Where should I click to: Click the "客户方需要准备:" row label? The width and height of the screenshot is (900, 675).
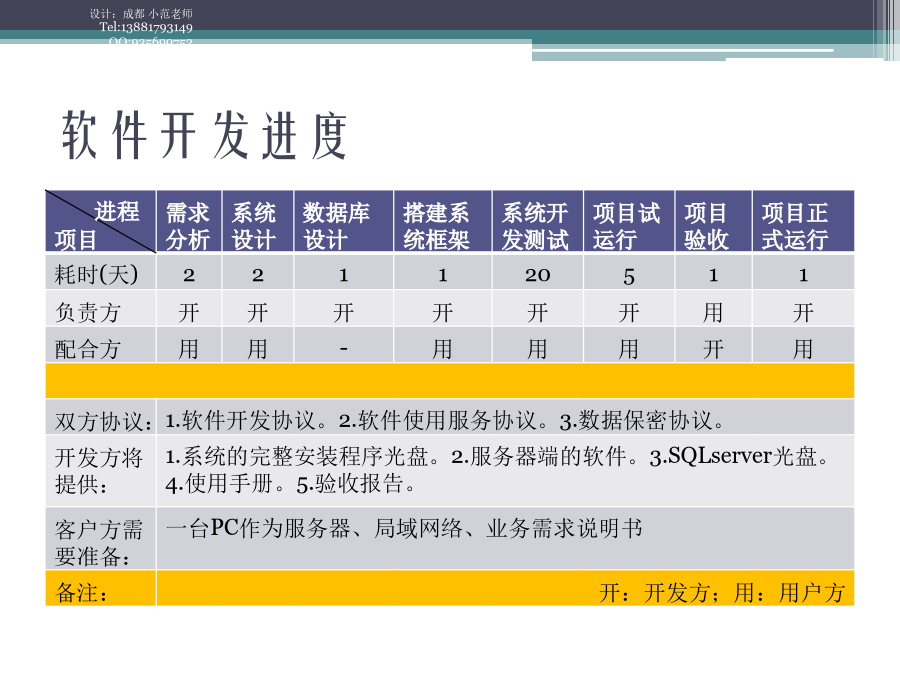pyautogui.click(x=99, y=543)
